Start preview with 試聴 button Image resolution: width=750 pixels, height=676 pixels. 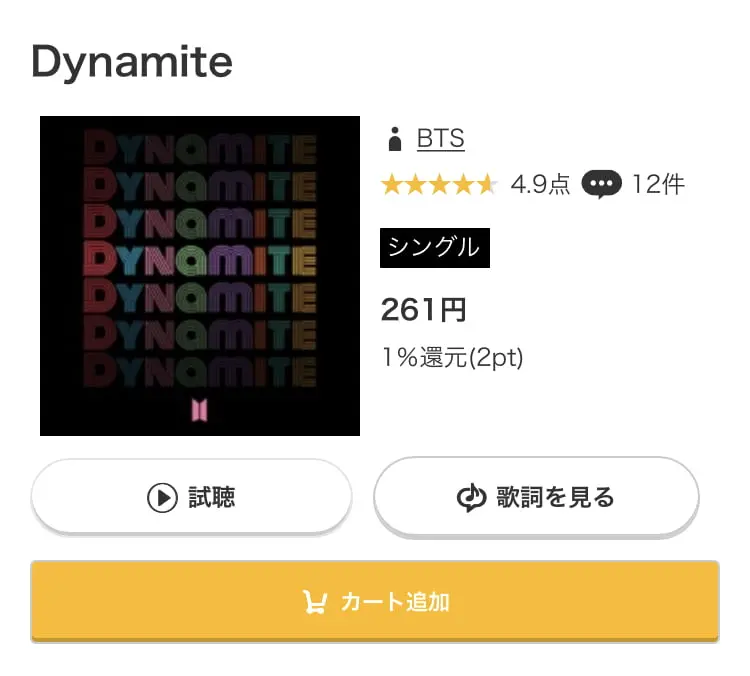click(x=191, y=497)
